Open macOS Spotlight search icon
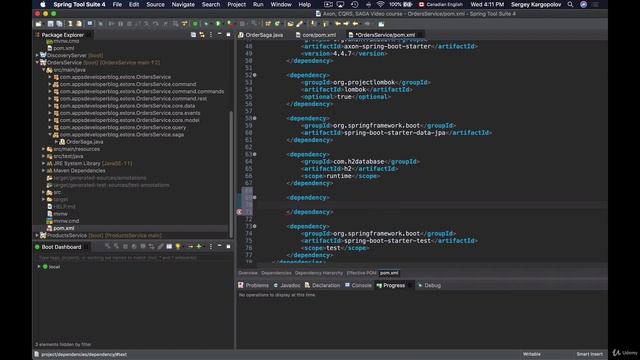Image resolution: width=640 pixels, height=360 pixels. [570, 4]
